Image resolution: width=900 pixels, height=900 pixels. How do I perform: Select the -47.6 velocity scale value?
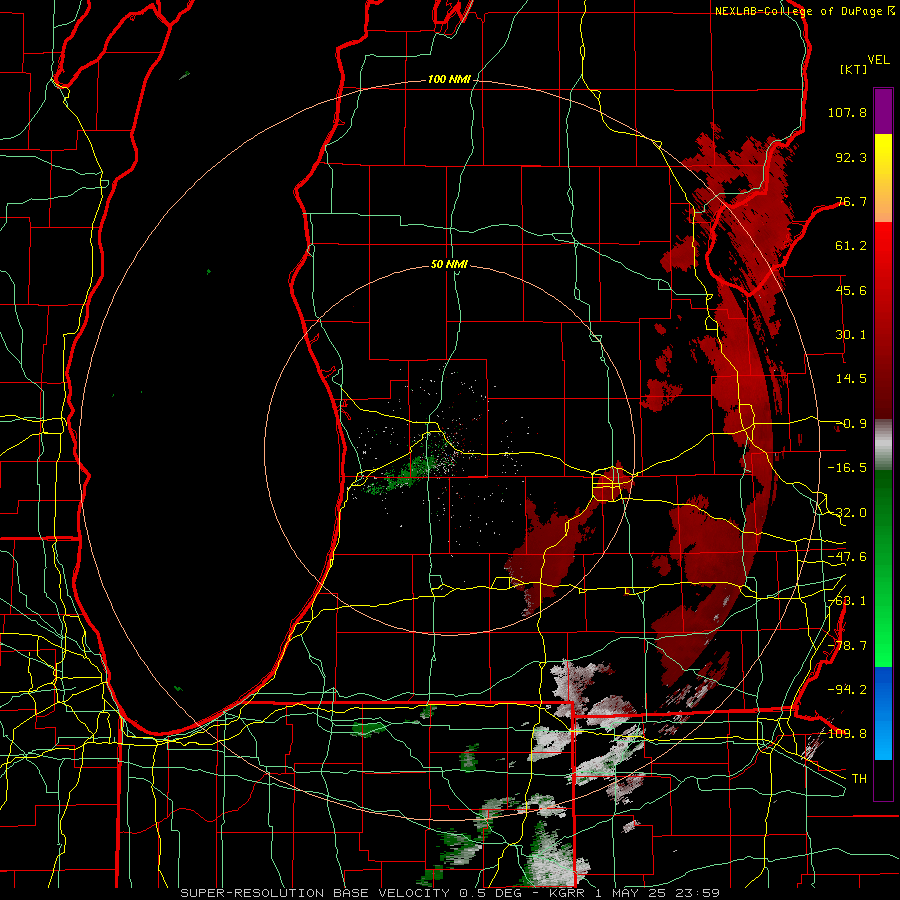point(847,557)
